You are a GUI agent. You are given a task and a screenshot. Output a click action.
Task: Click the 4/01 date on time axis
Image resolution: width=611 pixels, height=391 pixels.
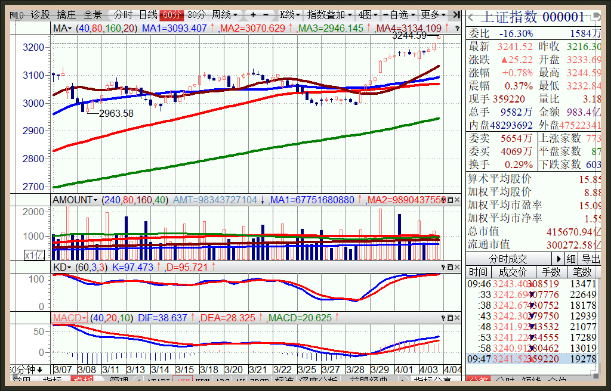404,370
